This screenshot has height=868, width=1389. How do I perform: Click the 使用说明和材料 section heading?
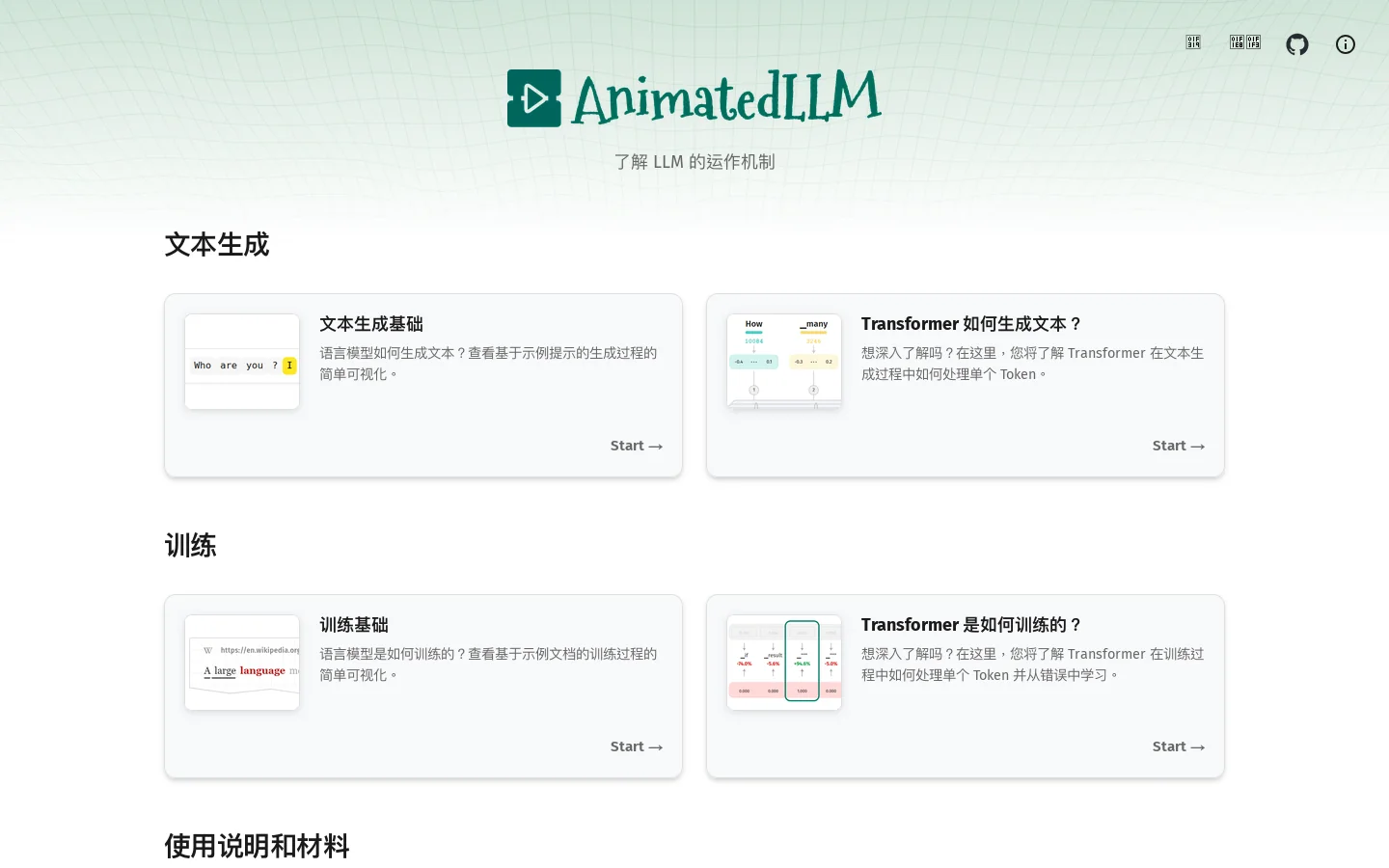click(x=257, y=846)
